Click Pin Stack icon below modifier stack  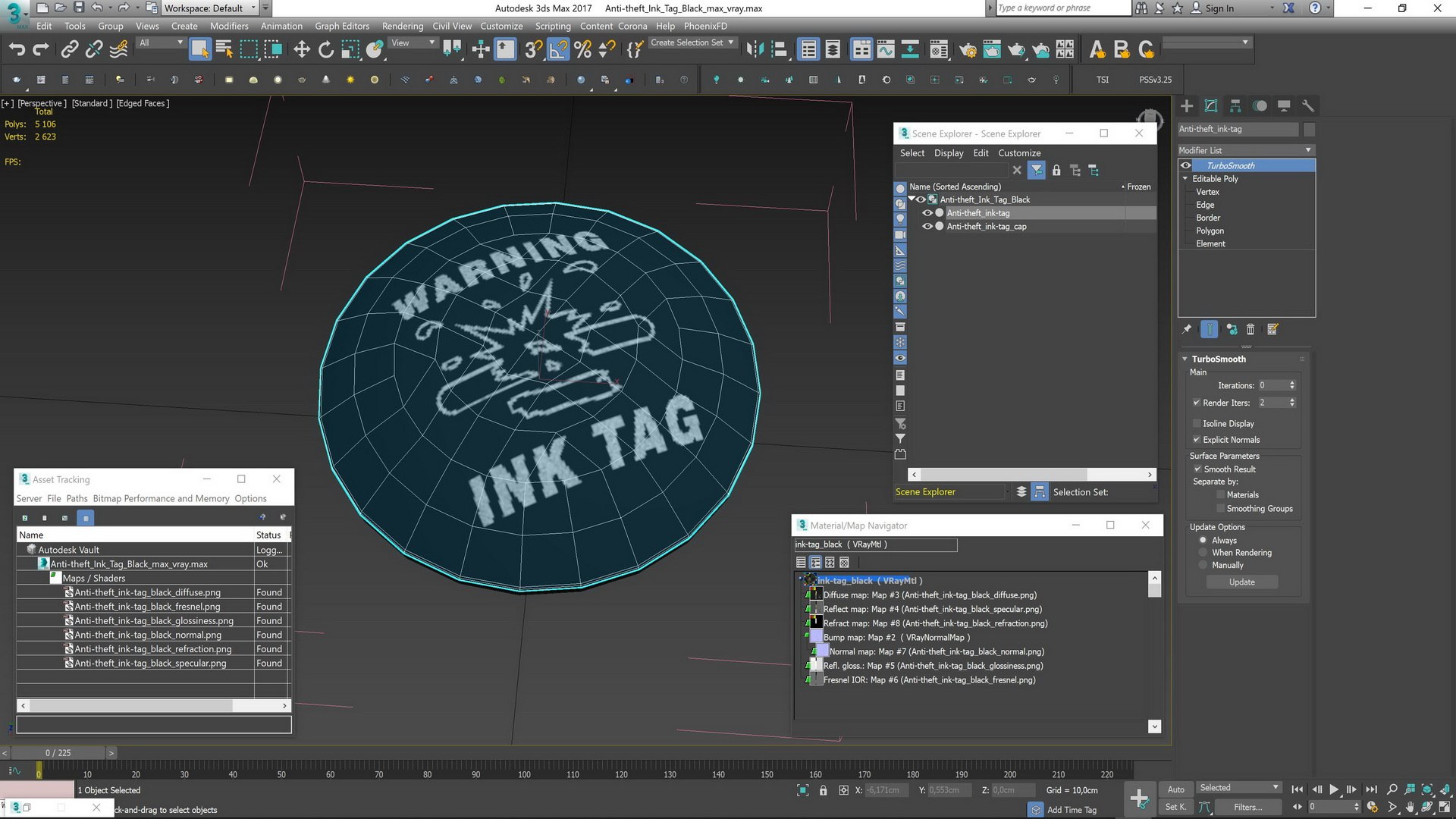point(1187,329)
